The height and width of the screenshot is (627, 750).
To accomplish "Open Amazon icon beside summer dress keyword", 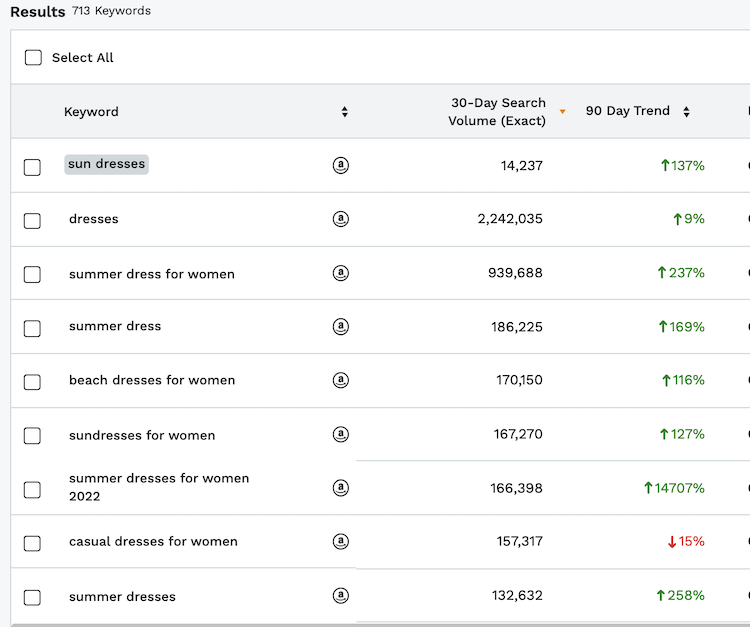I will [341, 327].
